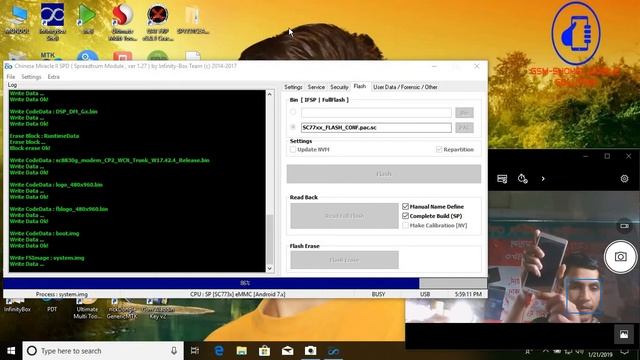Open the Settings menu
Viewport: 640px width, 360px height.
tap(31, 77)
